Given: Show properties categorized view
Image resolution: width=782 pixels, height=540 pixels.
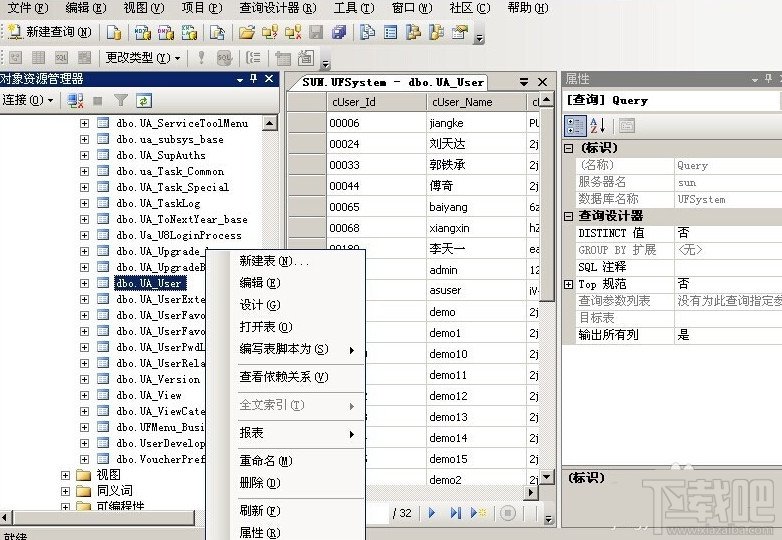Looking at the screenshot, I should coord(575,126).
